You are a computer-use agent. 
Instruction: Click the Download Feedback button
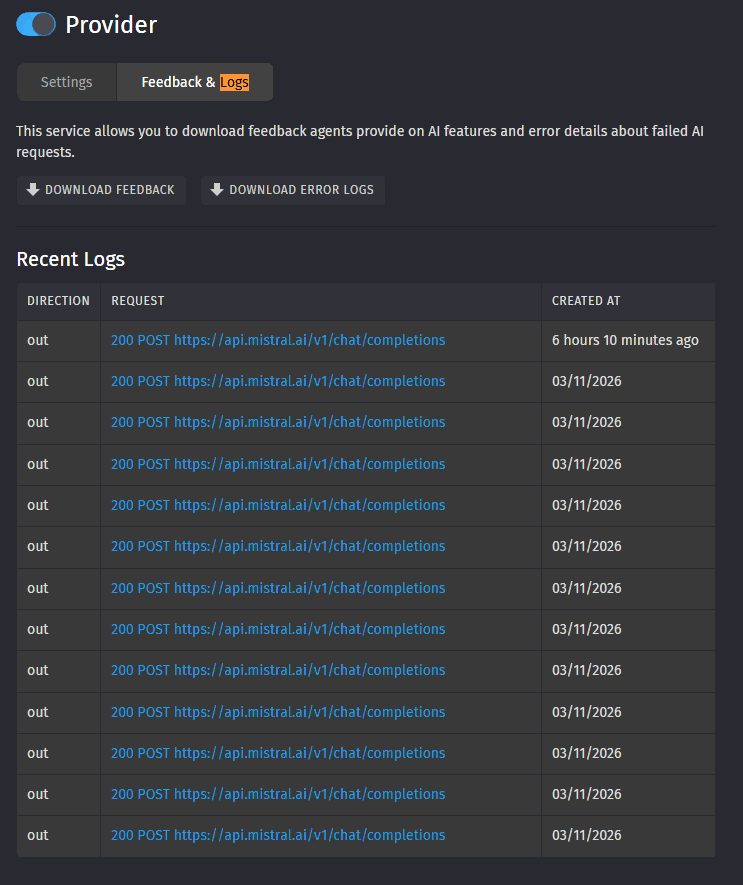(101, 190)
